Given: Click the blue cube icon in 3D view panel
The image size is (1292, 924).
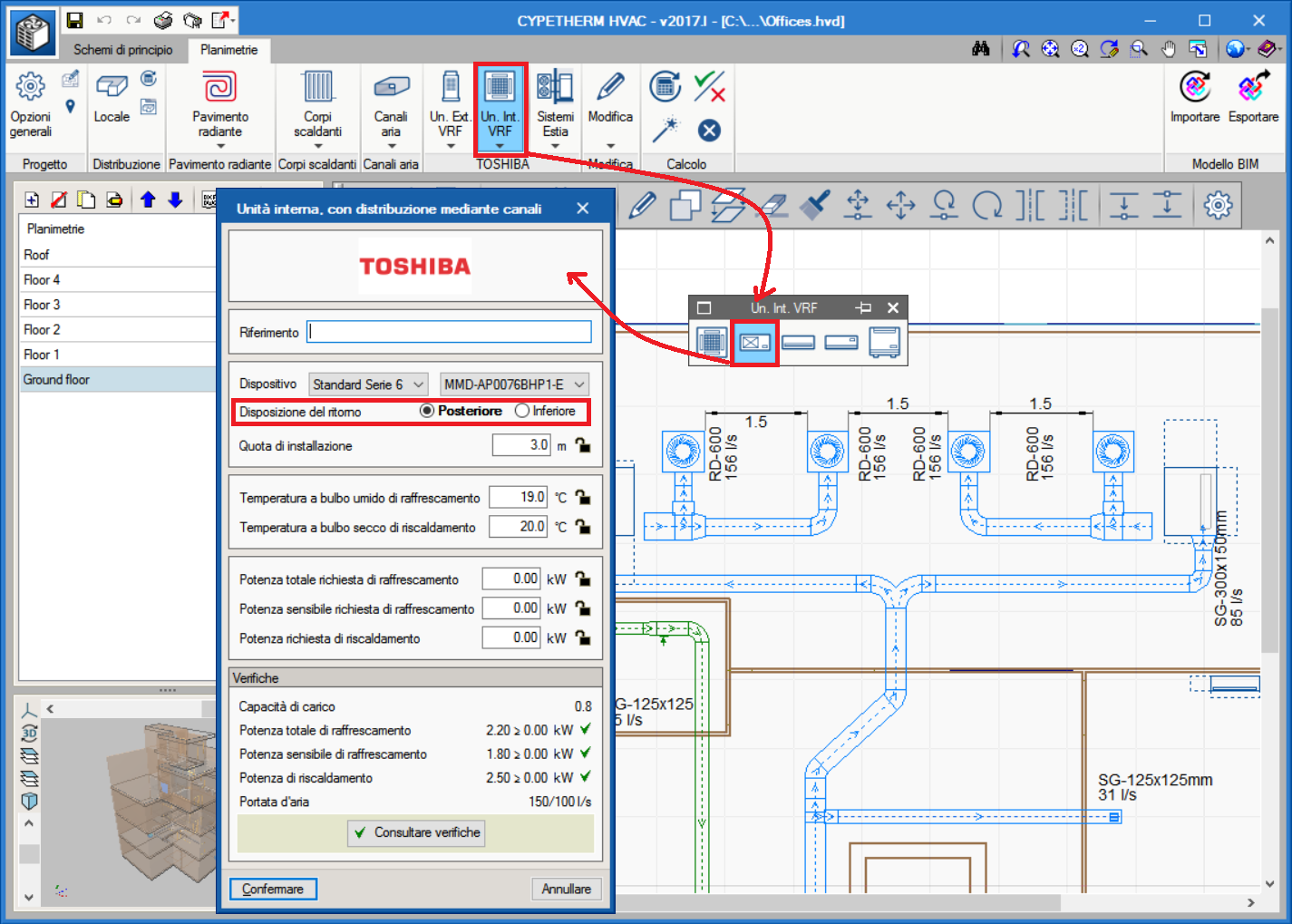Looking at the screenshot, I should [29, 801].
